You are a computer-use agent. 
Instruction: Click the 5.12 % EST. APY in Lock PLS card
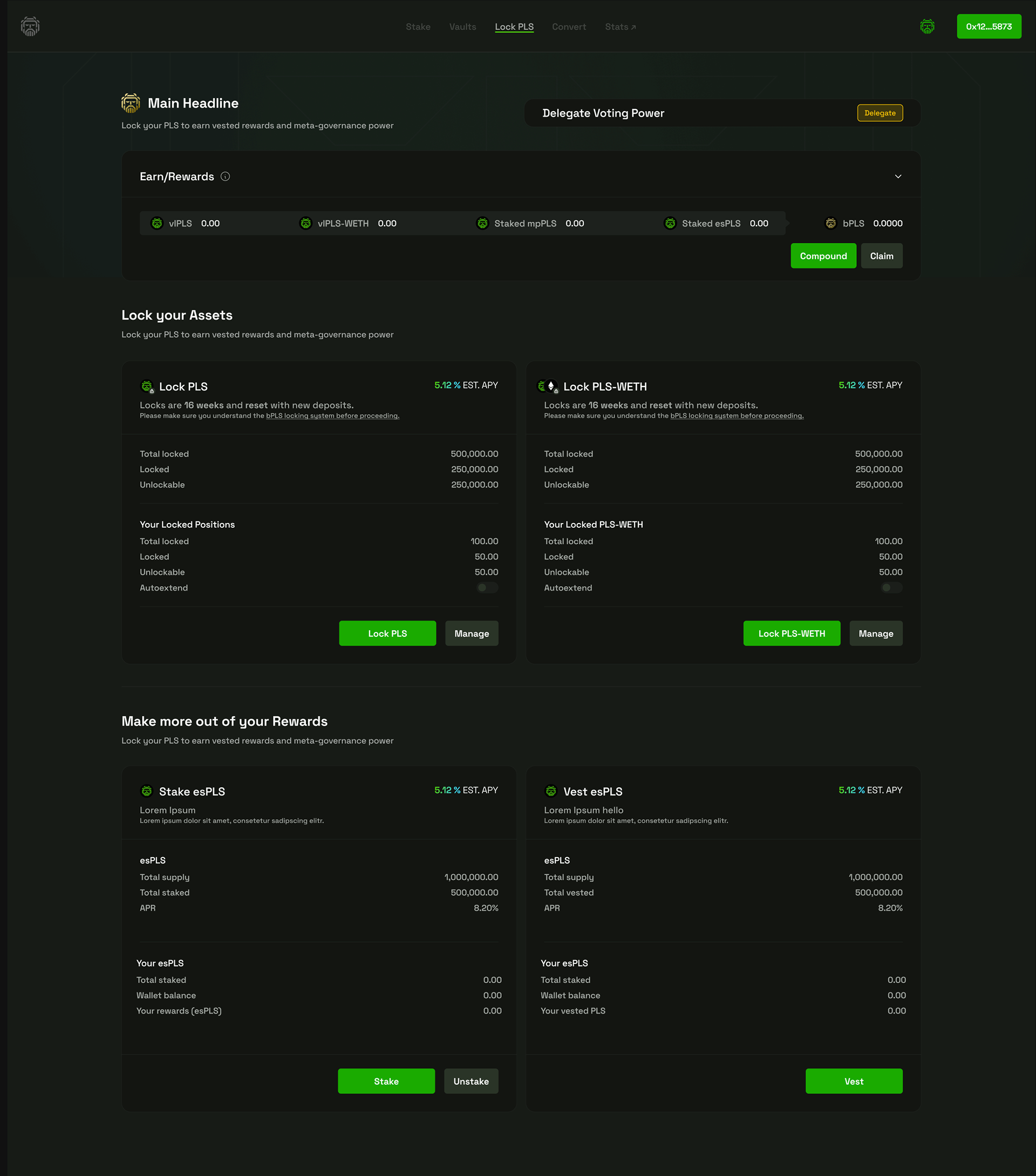466,385
